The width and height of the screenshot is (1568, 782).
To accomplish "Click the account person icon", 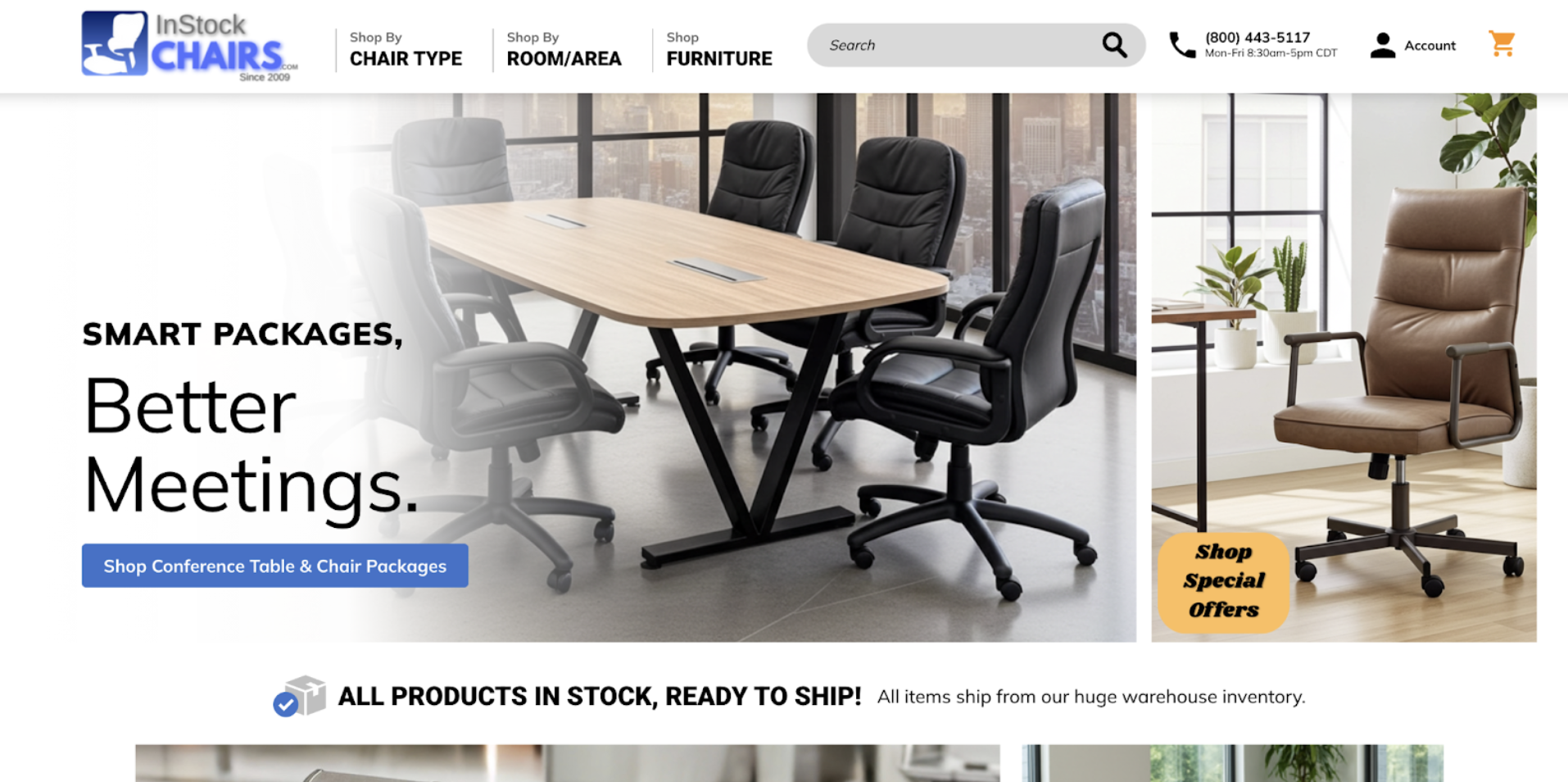I will (1383, 45).
